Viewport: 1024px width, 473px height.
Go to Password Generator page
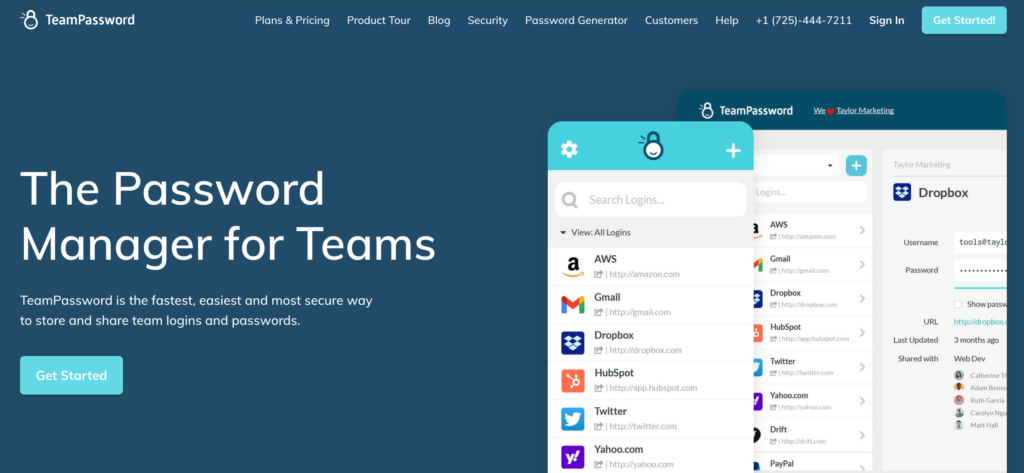click(576, 20)
